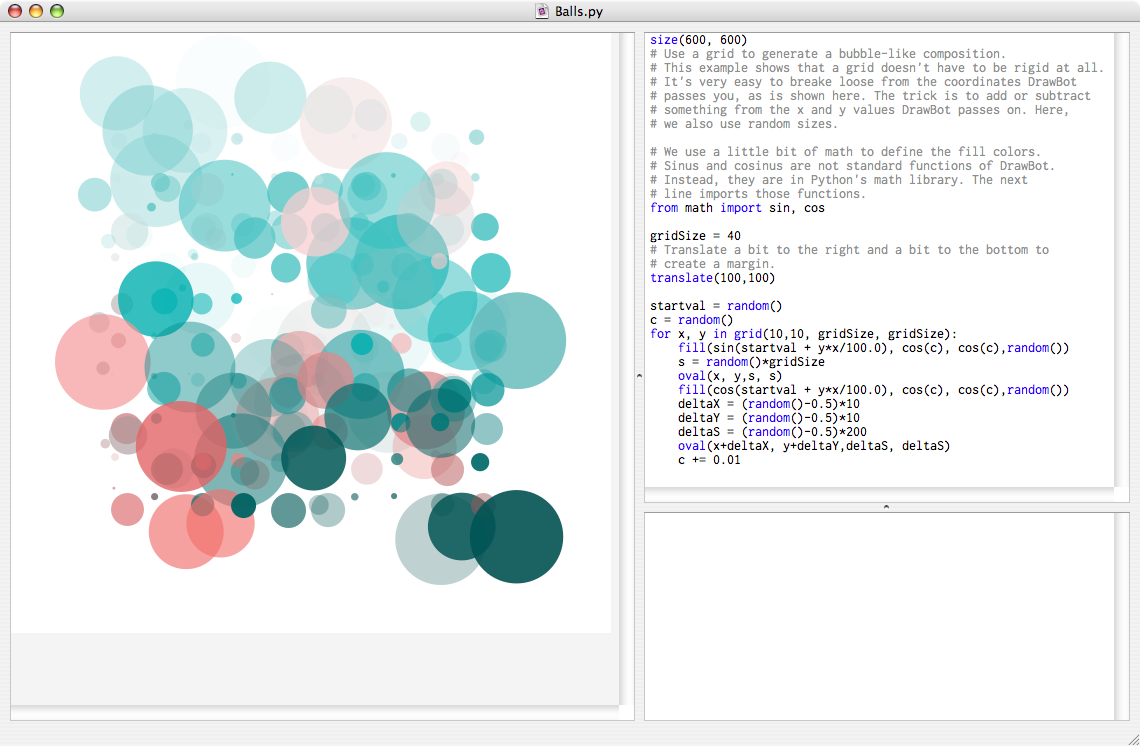1140x746 pixels.
Task: Place cursor at the 'c += 0.01' line
Action: (x=709, y=460)
